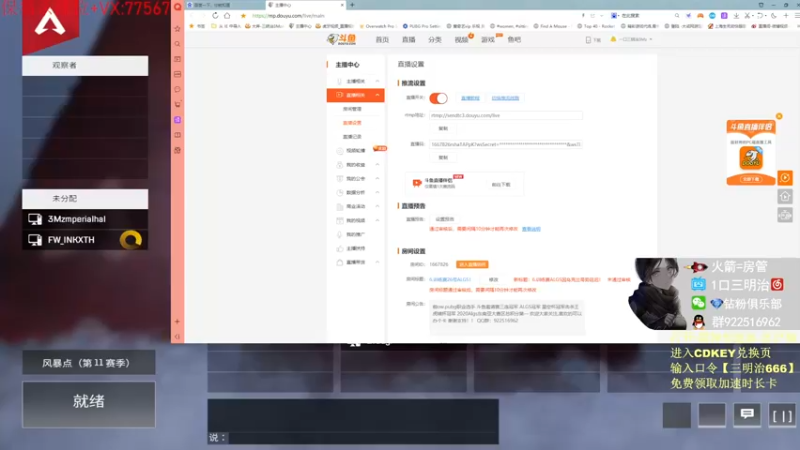Copy the stream key with its copy button
The height and width of the screenshot is (450, 800).
443,158
